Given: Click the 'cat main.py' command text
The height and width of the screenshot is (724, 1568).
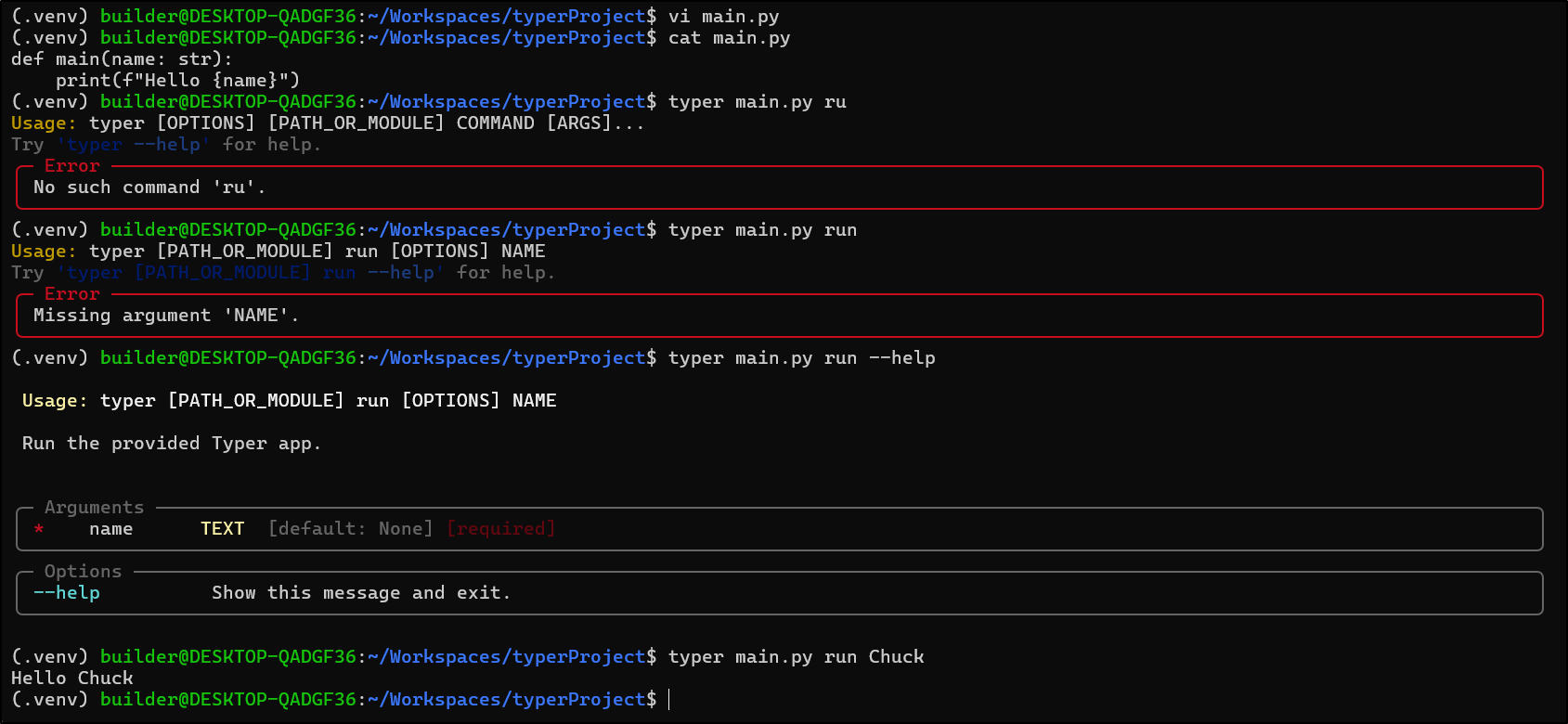Looking at the screenshot, I should [x=729, y=38].
